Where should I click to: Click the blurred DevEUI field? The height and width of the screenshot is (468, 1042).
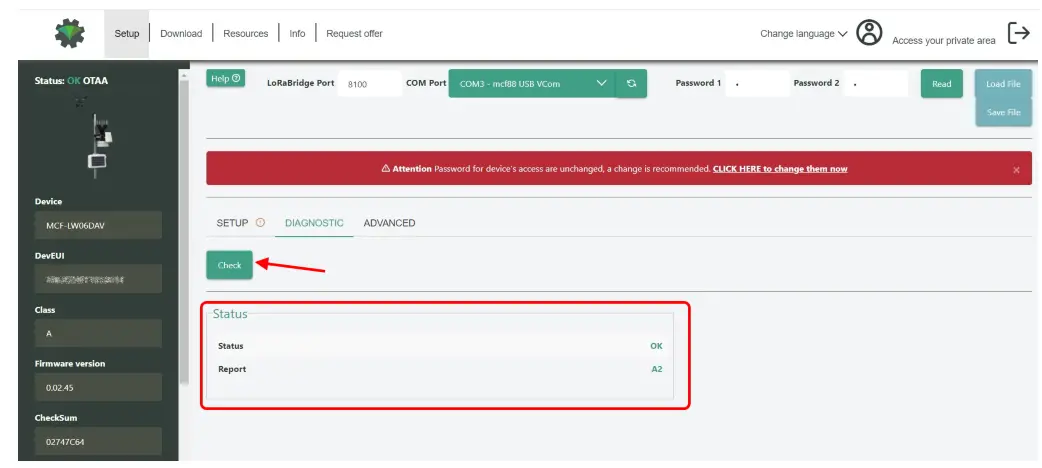click(98, 279)
